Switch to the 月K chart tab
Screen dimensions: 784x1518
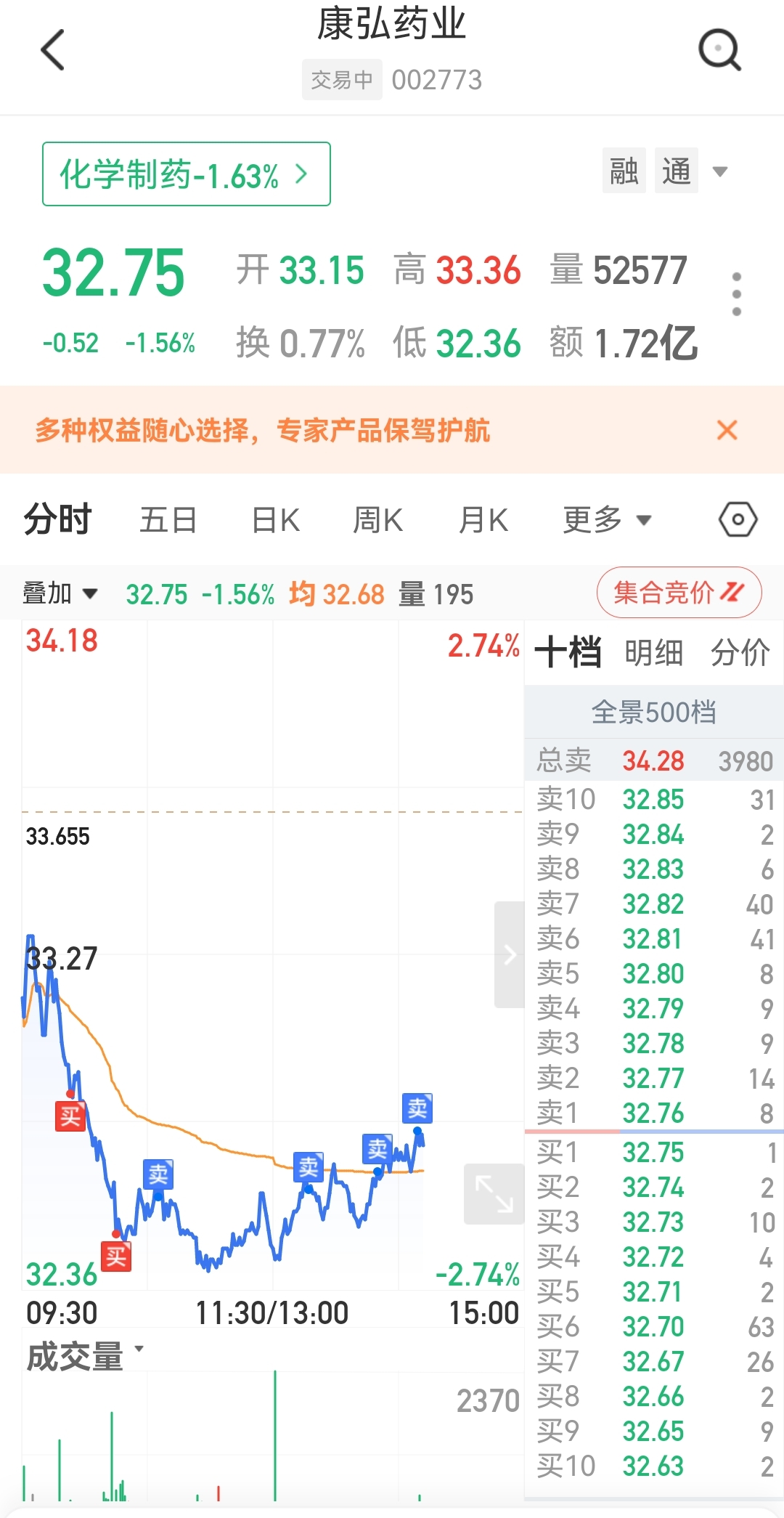point(483,520)
